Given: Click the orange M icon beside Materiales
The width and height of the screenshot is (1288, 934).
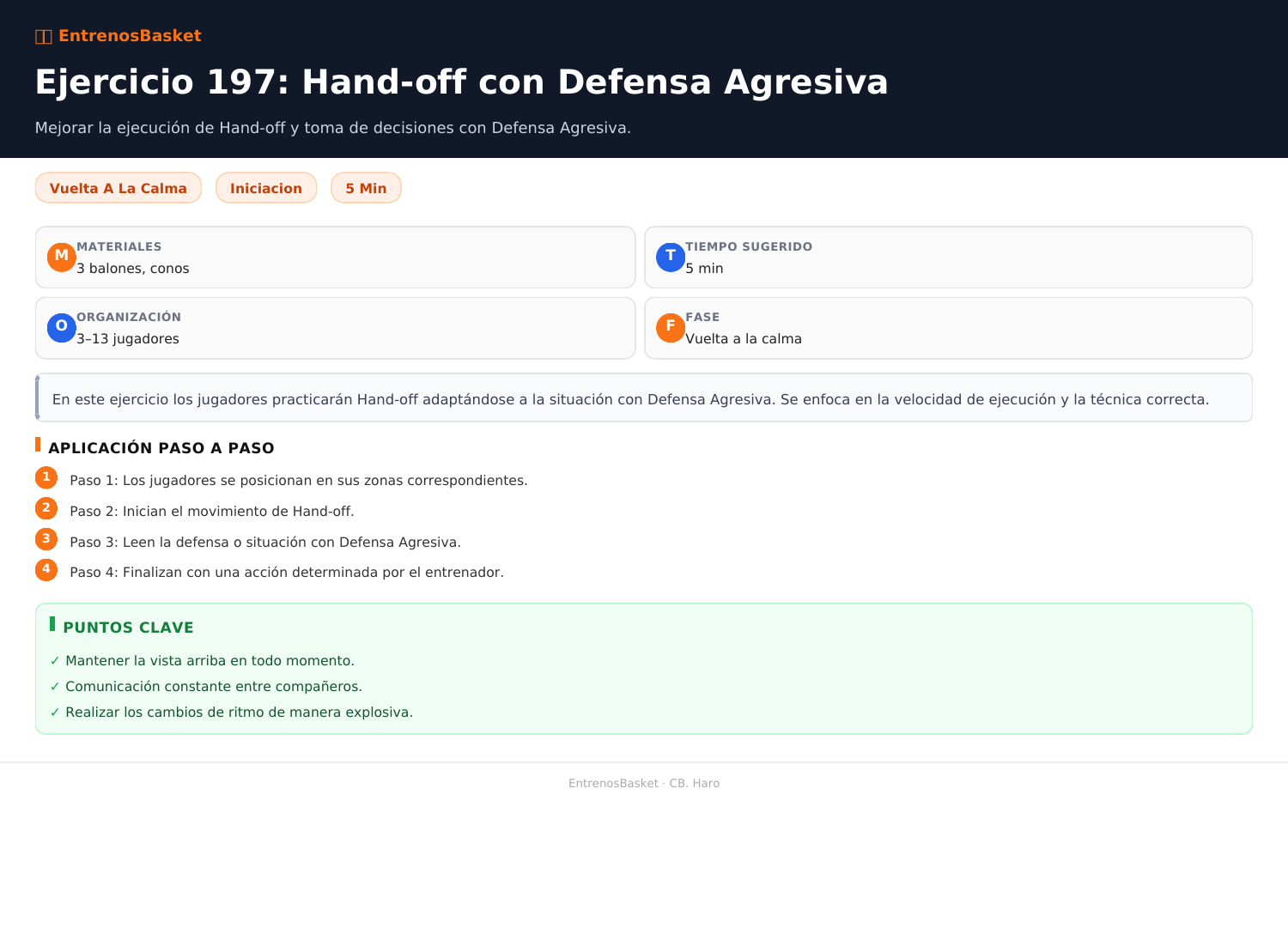Looking at the screenshot, I should pos(62,257).
